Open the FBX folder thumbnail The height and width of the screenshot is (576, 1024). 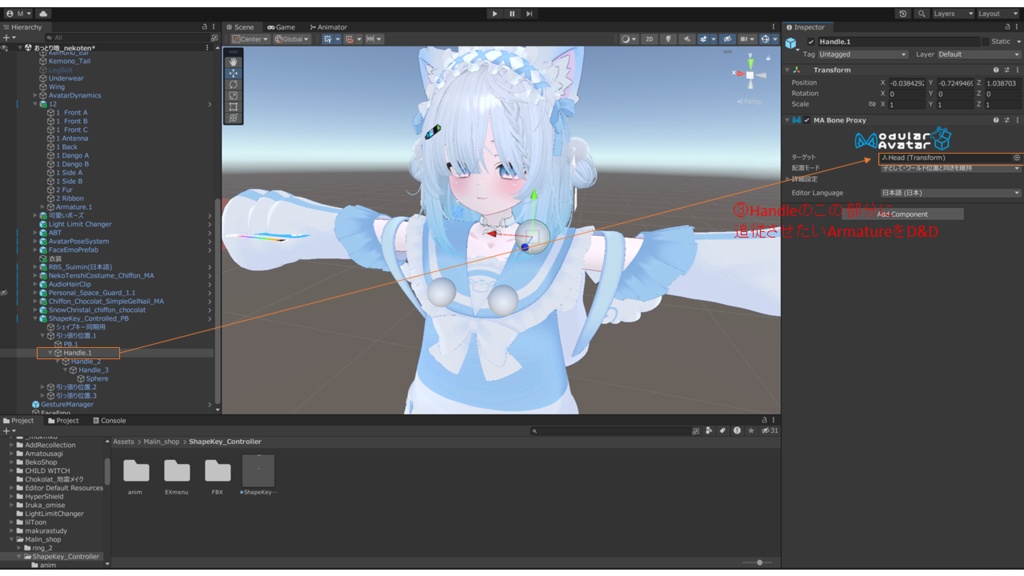tap(217, 471)
